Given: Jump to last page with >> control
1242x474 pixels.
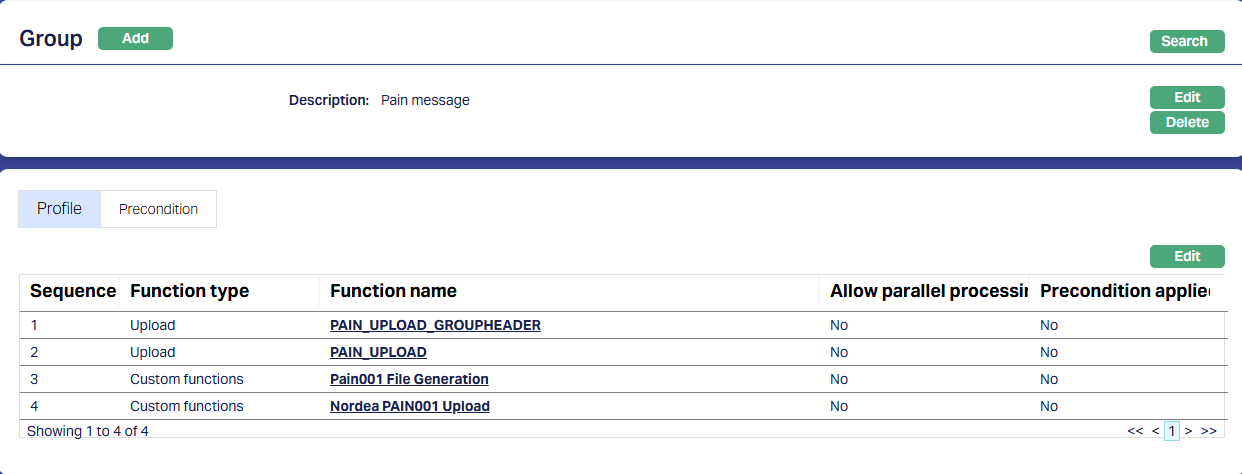Looking at the screenshot, I should [x=1208, y=431].
